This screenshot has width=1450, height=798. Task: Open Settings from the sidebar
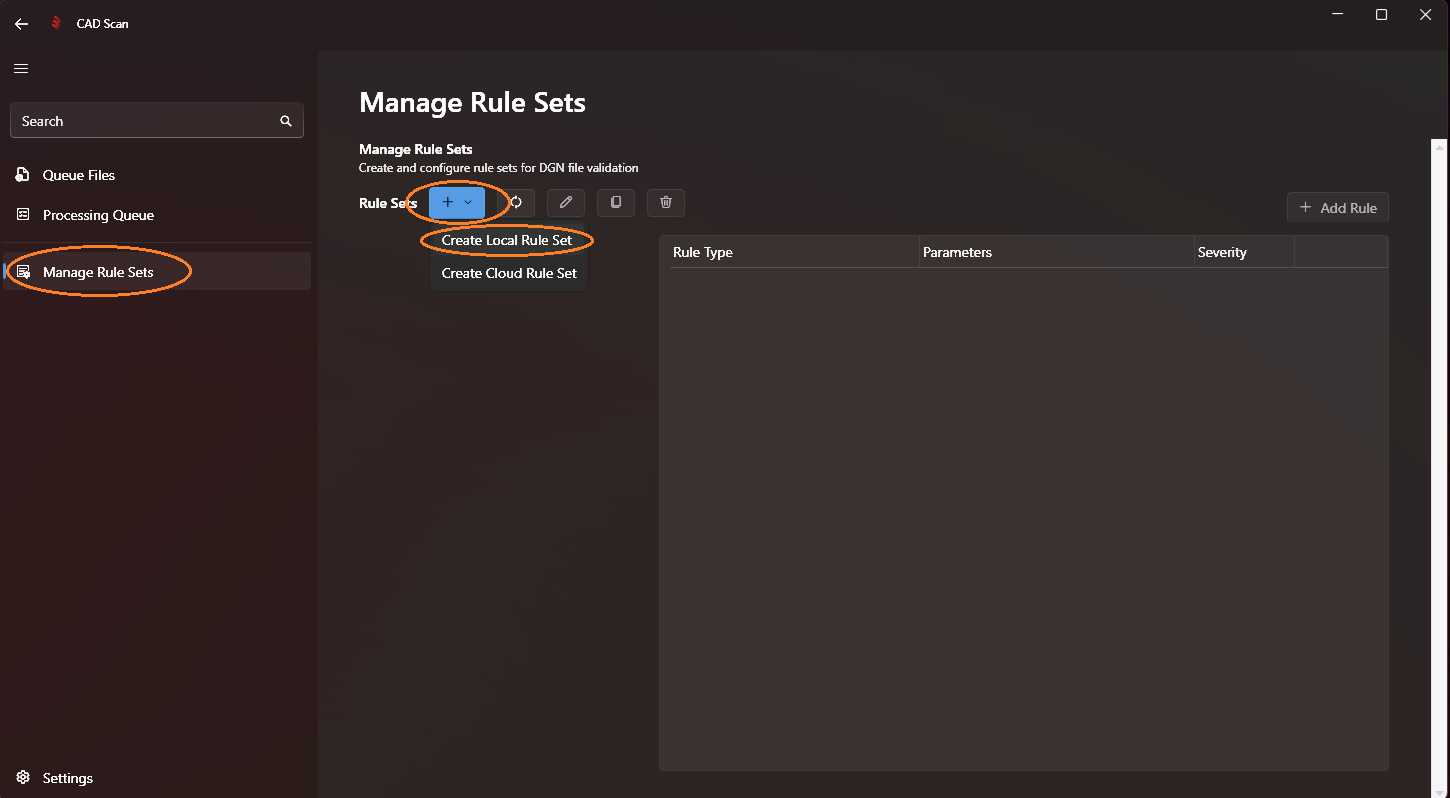[67, 778]
